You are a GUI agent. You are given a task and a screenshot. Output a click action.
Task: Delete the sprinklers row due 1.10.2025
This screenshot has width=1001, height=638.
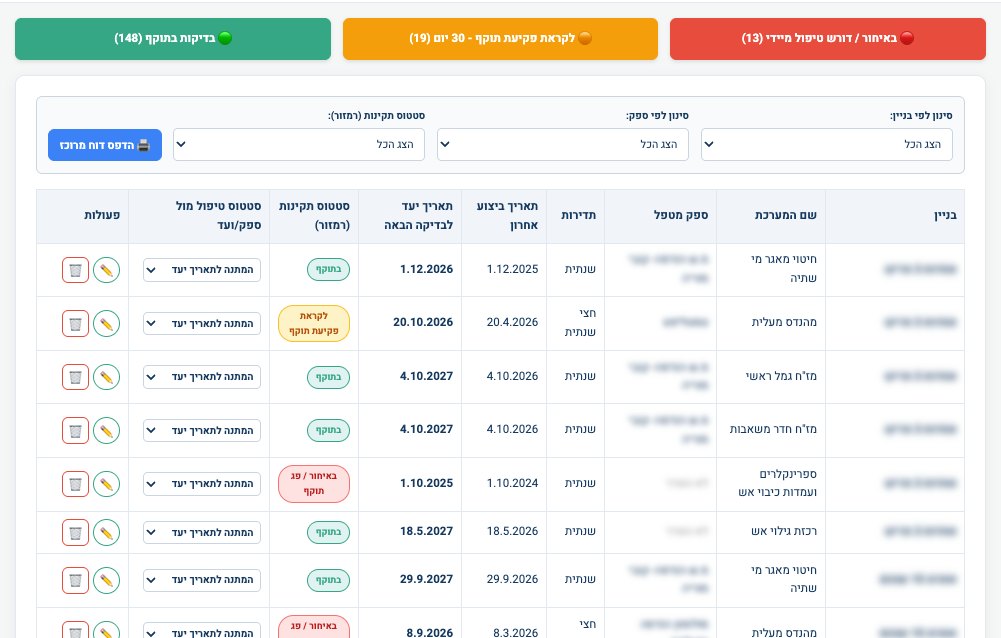click(x=75, y=484)
